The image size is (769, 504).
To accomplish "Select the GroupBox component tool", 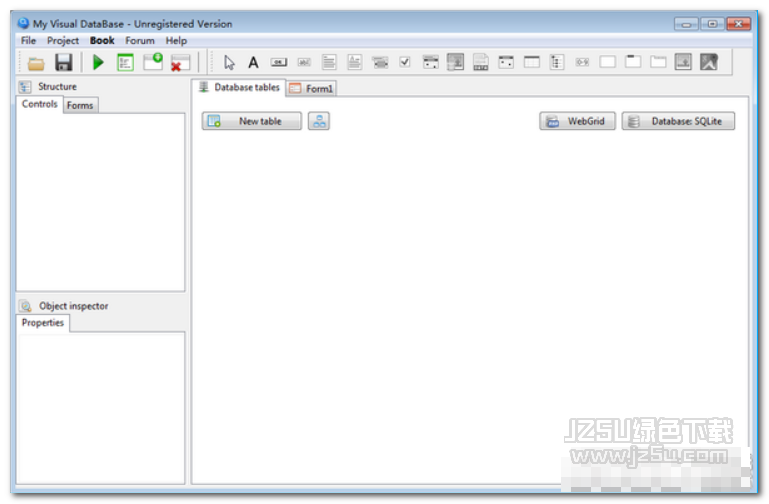I will tap(633, 62).
